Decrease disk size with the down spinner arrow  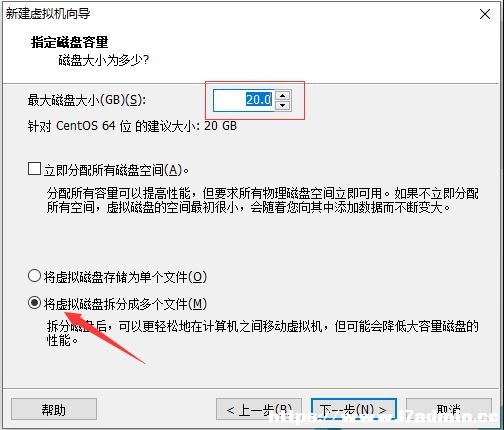coord(283,105)
